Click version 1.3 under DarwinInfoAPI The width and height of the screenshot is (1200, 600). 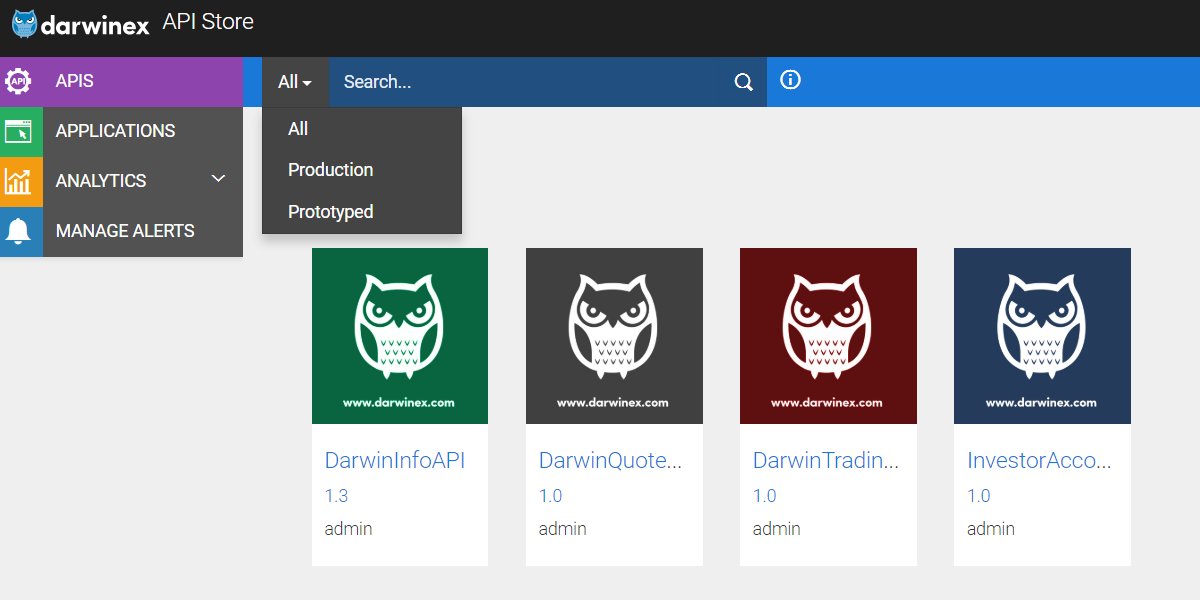[336, 496]
